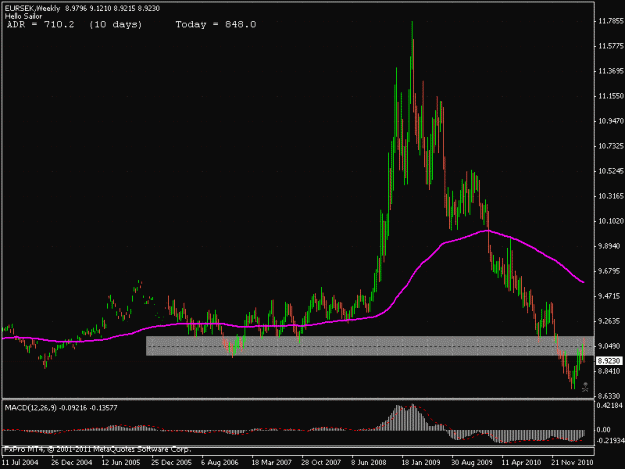
Task: Click the '11 Jul 2004' date label
Action: 20,463
